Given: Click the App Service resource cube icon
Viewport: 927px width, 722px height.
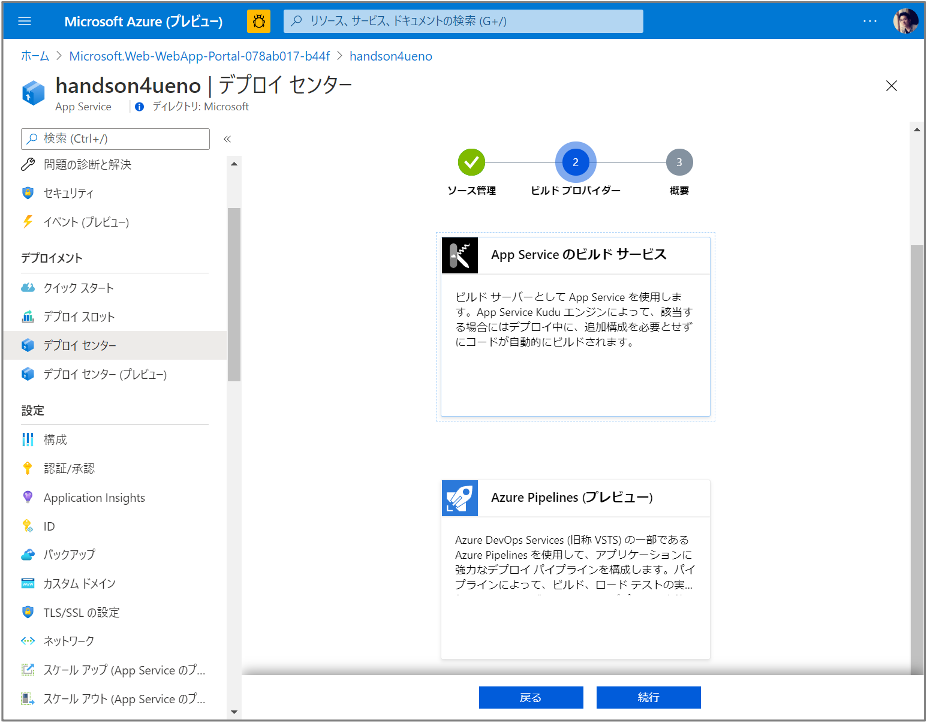Looking at the screenshot, I should [33, 93].
